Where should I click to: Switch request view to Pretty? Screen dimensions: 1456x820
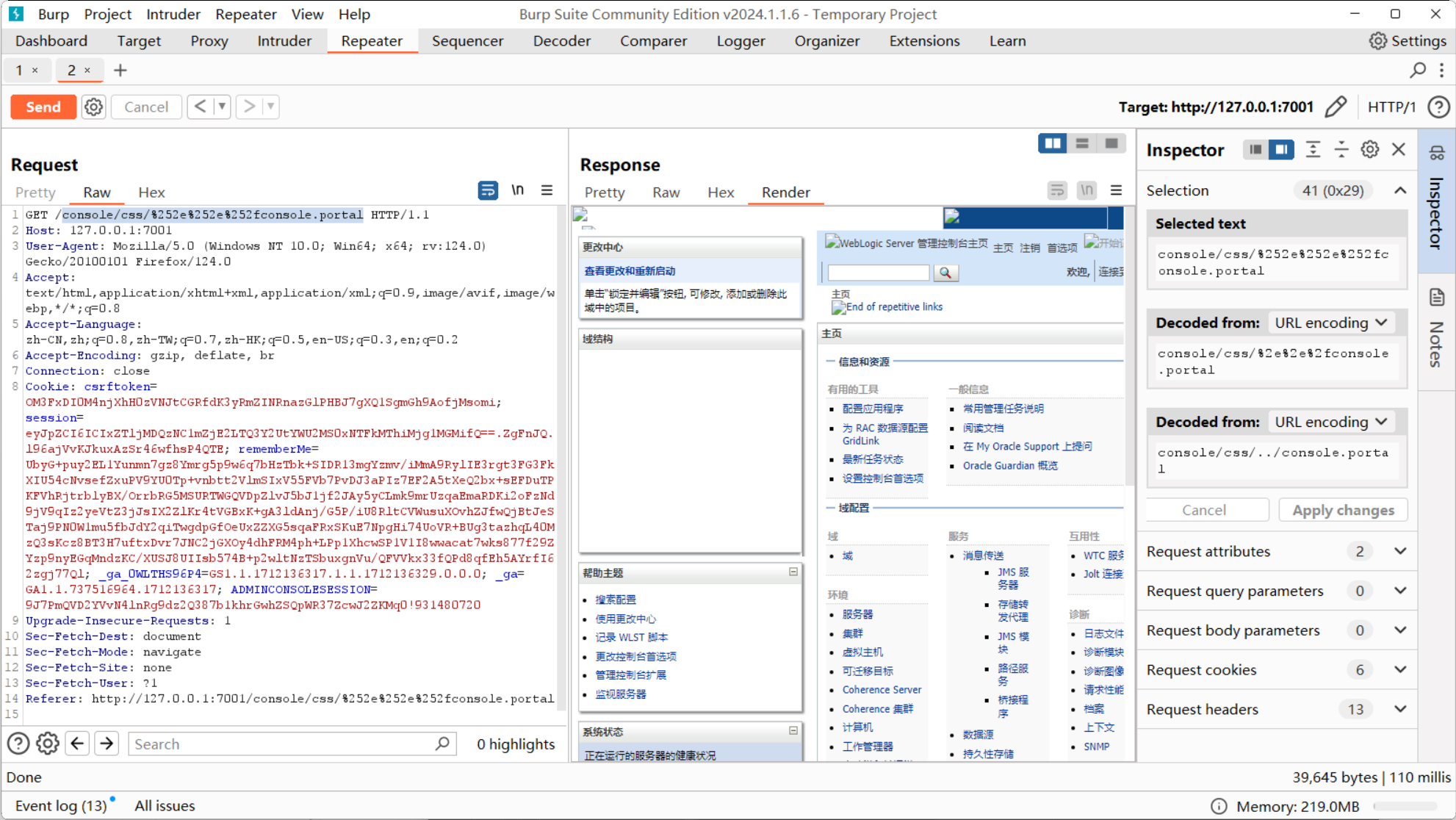pyautogui.click(x=35, y=193)
